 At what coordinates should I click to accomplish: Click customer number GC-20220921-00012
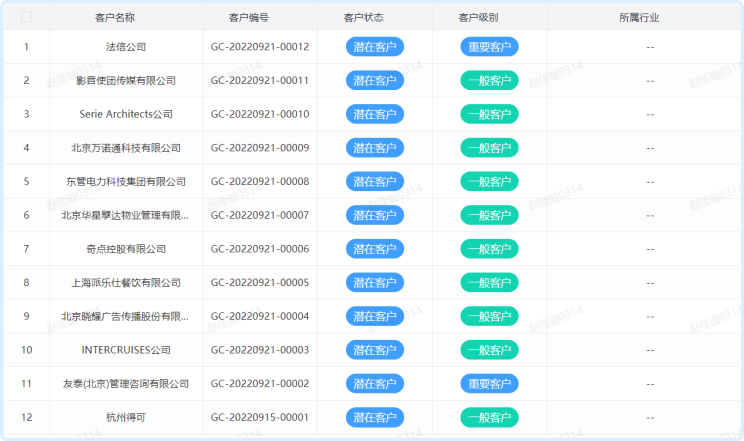coord(259,47)
